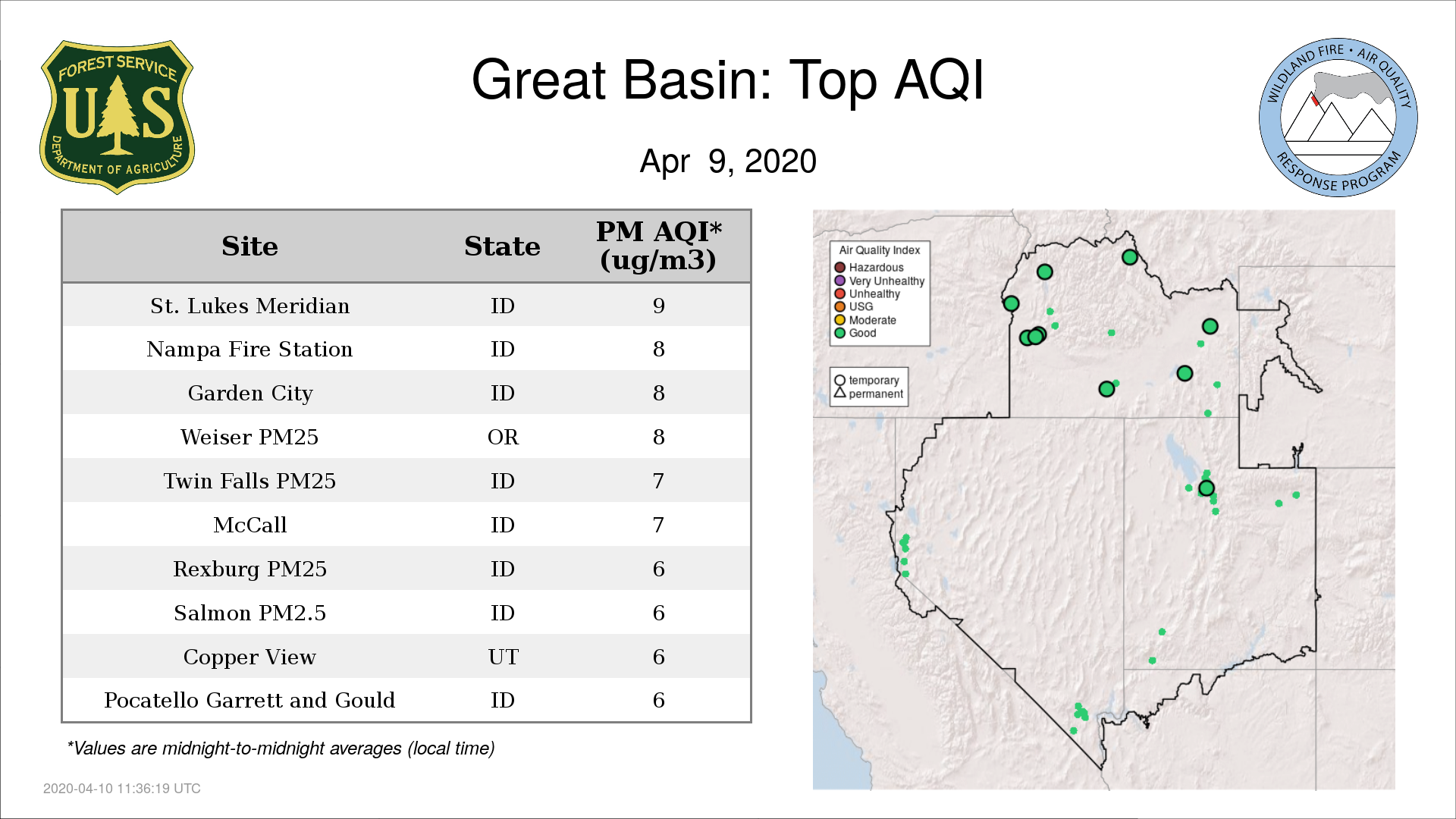Click the Very Unhealthy legend color circle
1456x819 pixels.
point(839,281)
